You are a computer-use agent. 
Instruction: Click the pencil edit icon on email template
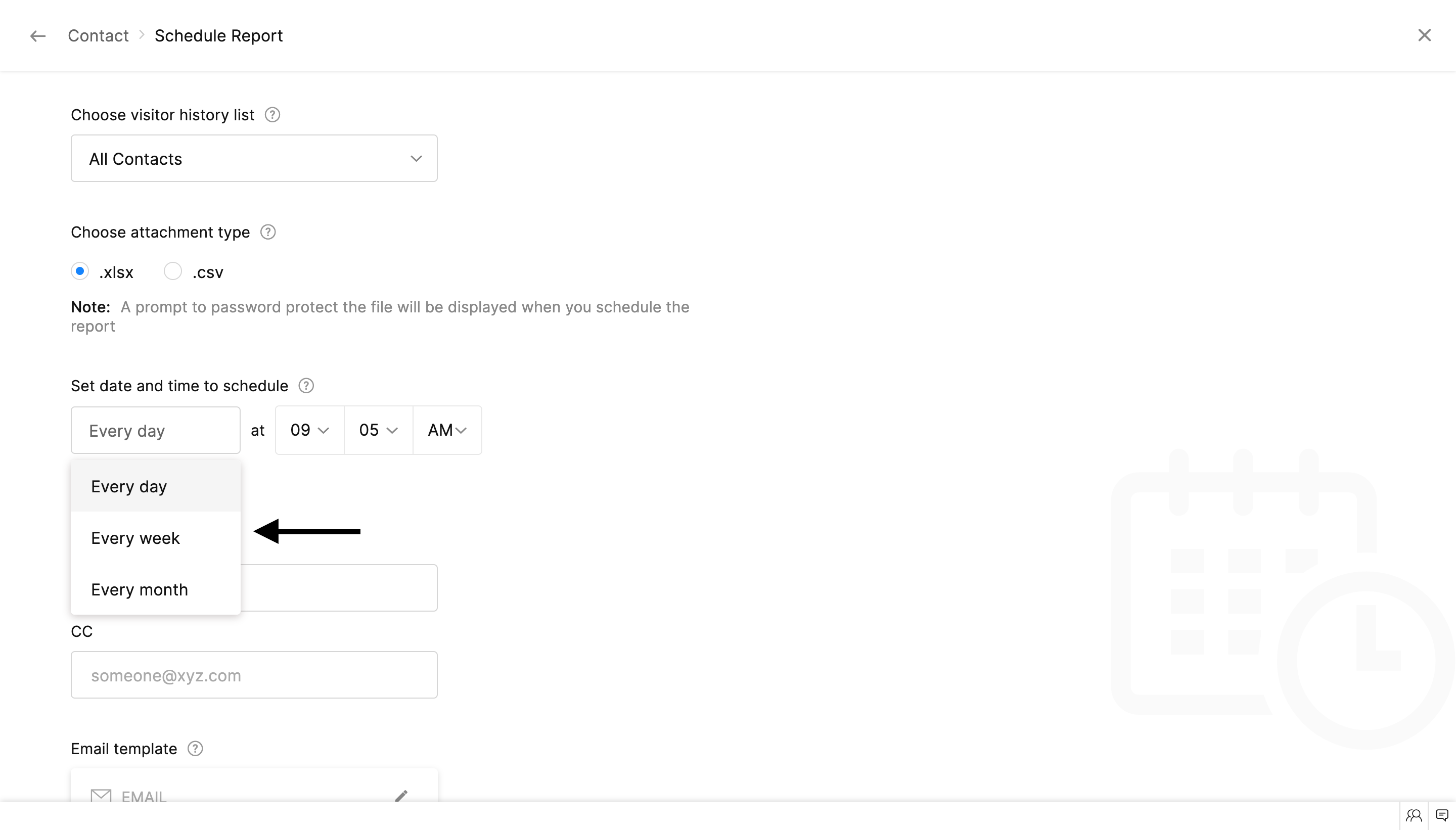(x=401, y=795)
